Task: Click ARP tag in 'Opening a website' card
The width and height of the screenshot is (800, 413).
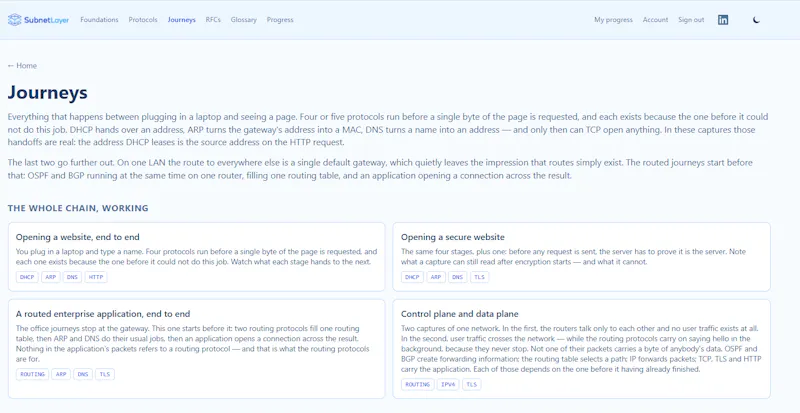Action: [x=51, y=277]
